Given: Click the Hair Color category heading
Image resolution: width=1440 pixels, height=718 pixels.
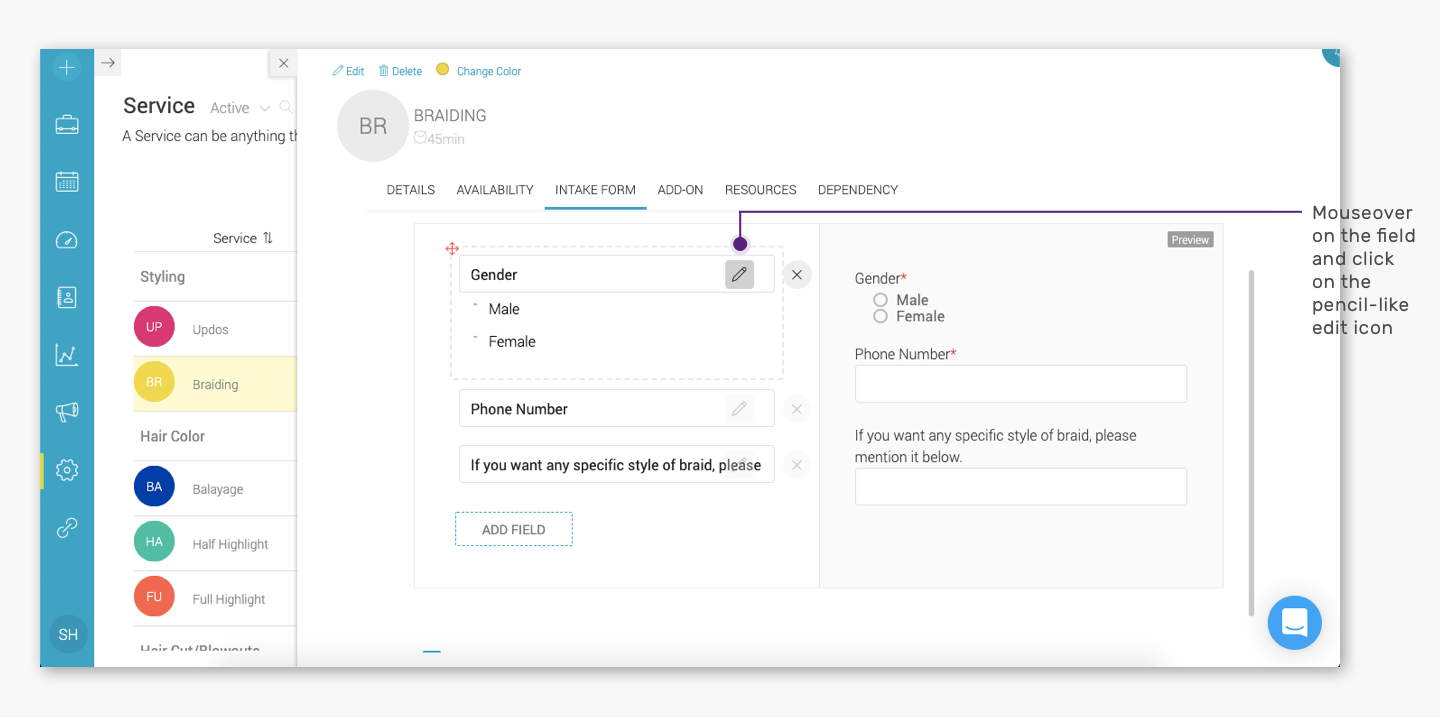Looking at the screenshot, I should pyautogui.click(x=172, y=436).
